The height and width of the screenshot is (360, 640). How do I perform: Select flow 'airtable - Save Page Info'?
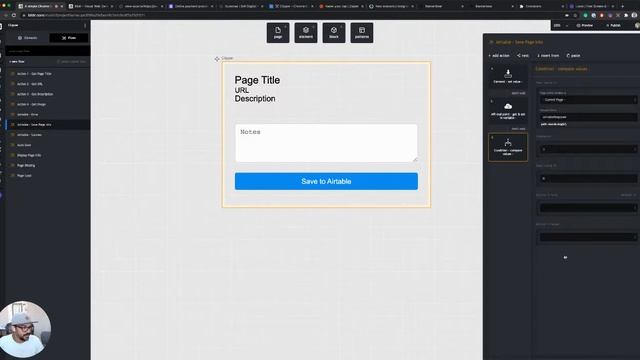pyautogui.click(x=48, y=124)
